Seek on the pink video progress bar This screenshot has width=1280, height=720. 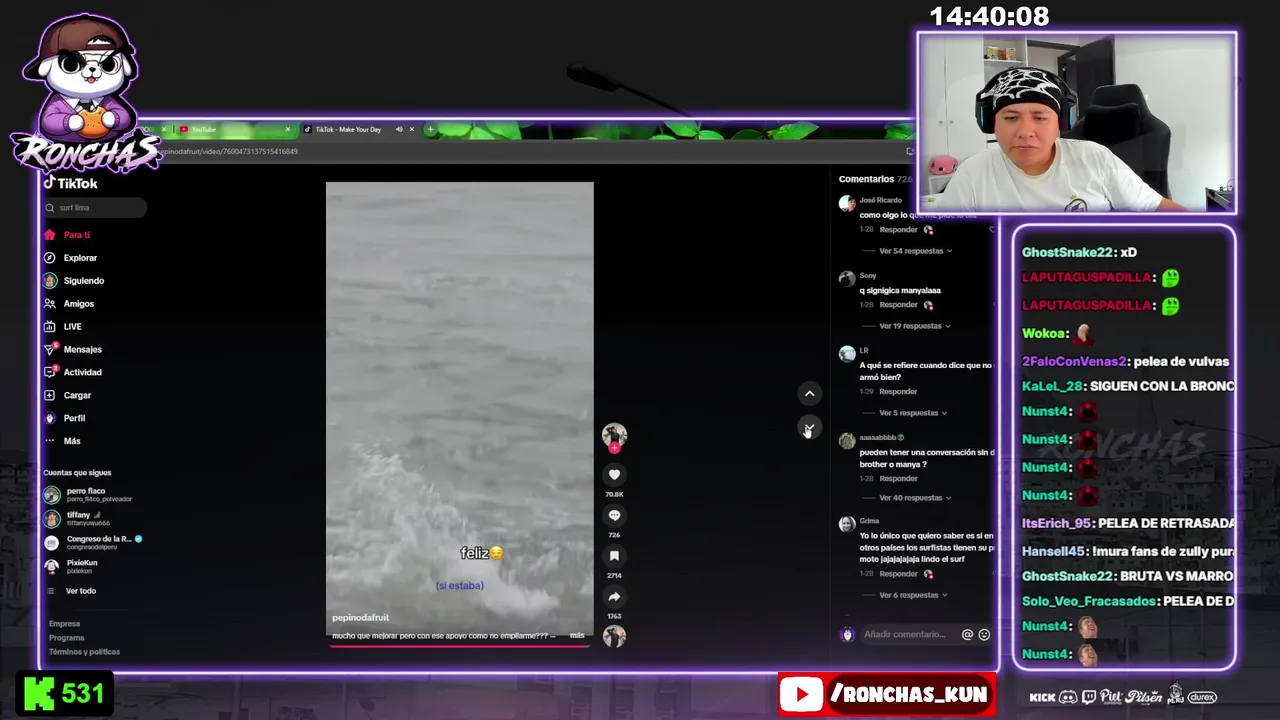click(x=460, y=646)
